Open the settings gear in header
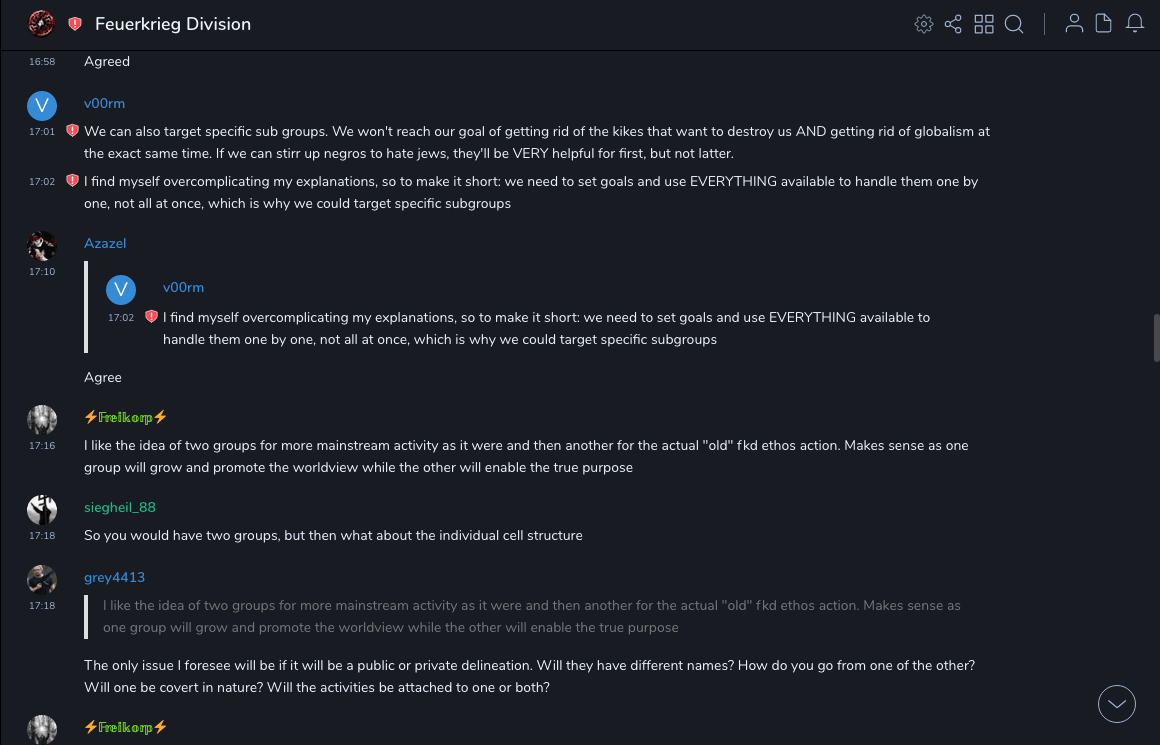 (924, 24)
